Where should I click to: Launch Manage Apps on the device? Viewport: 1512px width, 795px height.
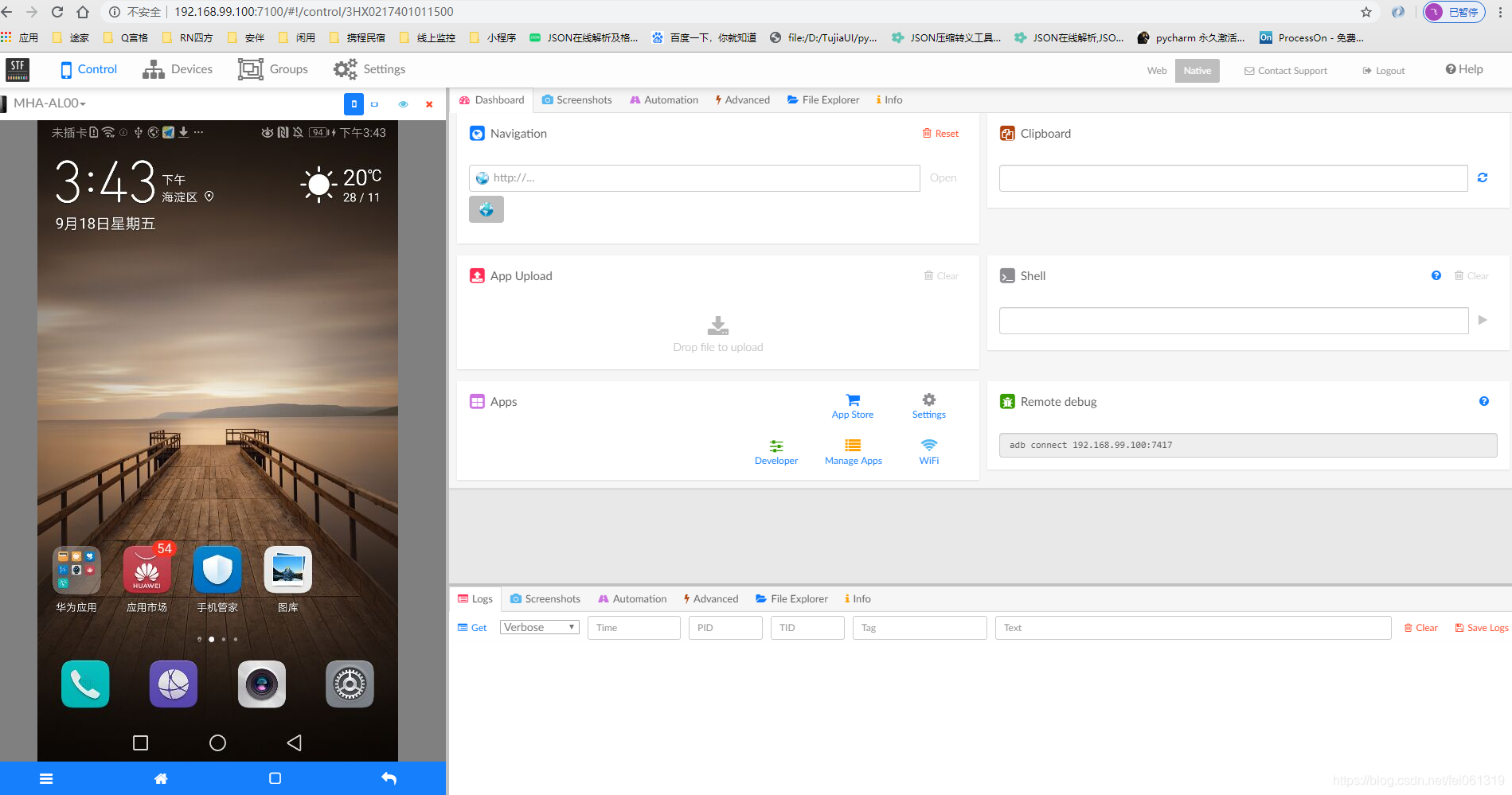853,450
